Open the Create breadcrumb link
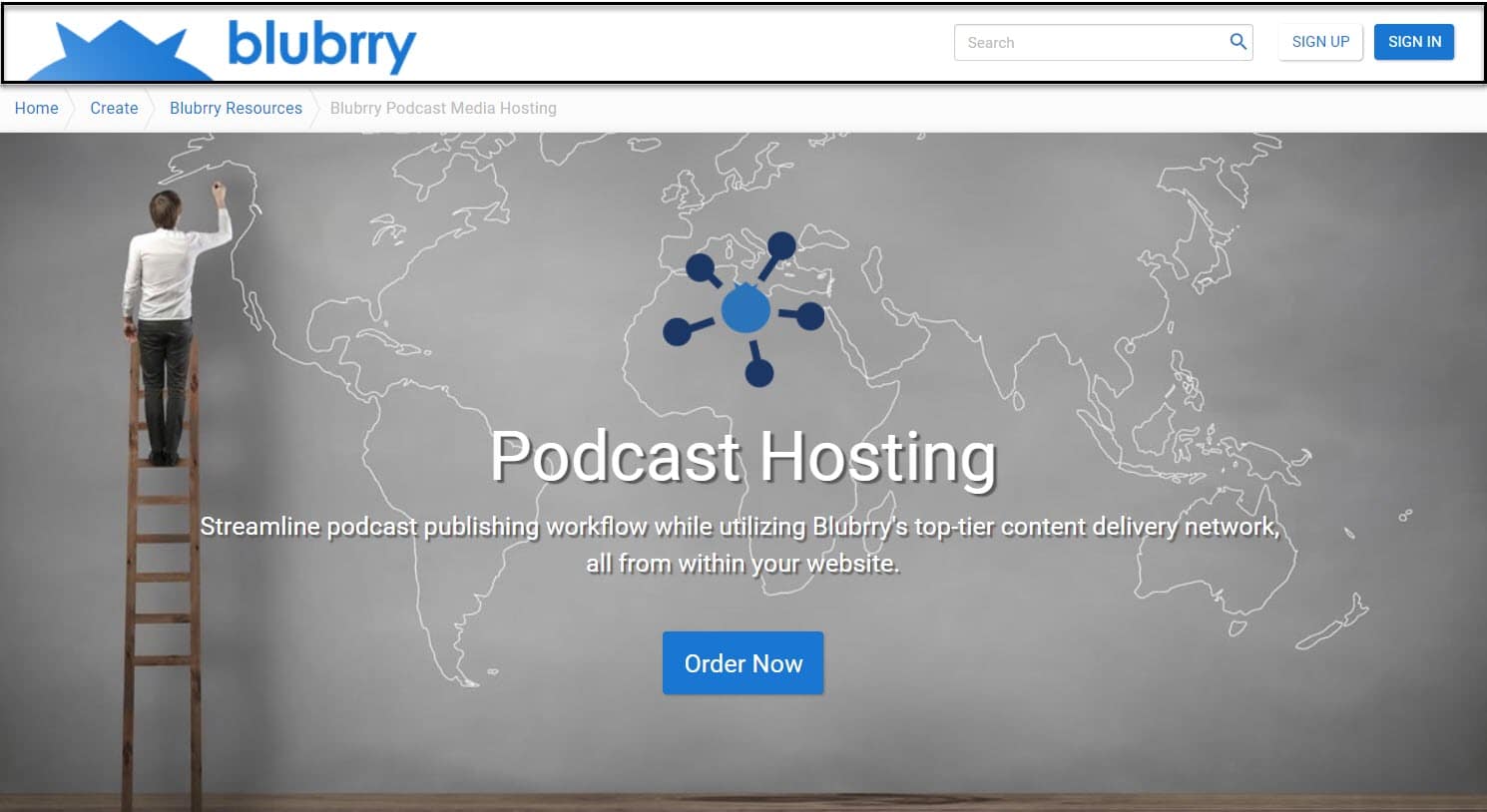The image size is (1487, 812). 114,108
